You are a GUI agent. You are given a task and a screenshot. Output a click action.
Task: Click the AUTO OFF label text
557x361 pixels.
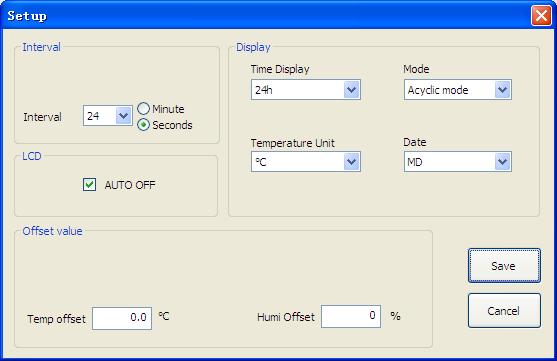pyautogui.click(x=130, y=185)
